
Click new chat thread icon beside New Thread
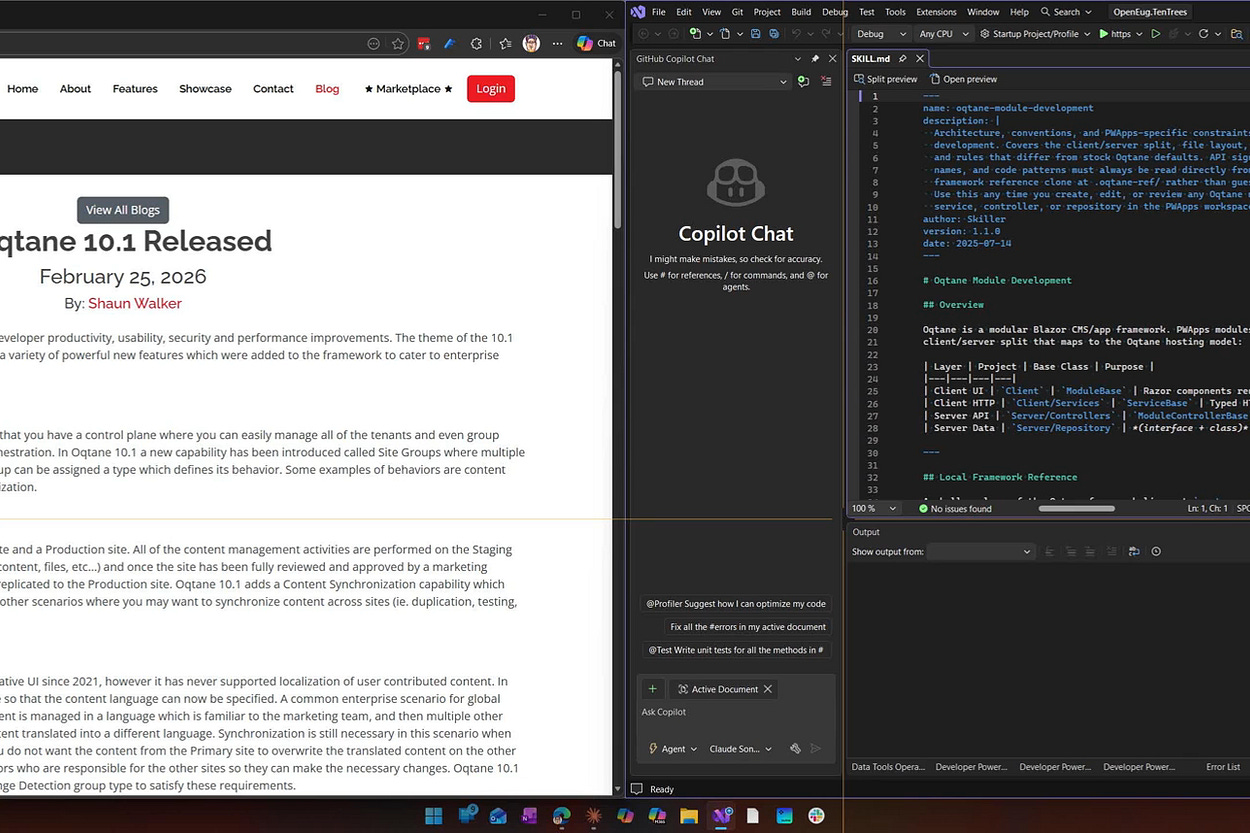803,82
